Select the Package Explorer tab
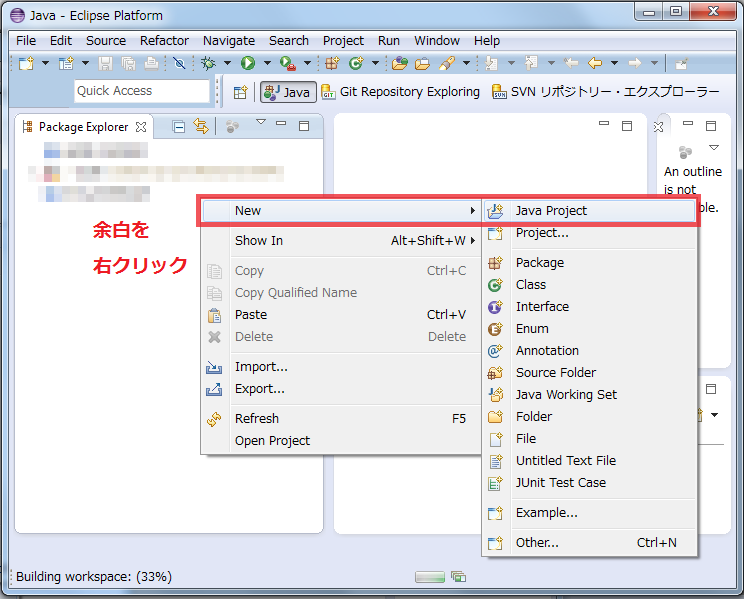Image resolution: width=744 pixels, height=599 pixels. tap(84, 127)
